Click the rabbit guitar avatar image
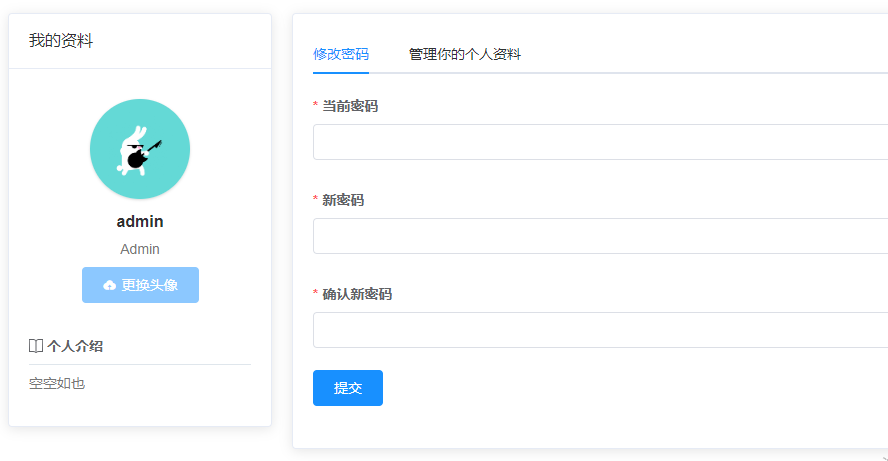This screenshot has height=461, width=888. 140,149
